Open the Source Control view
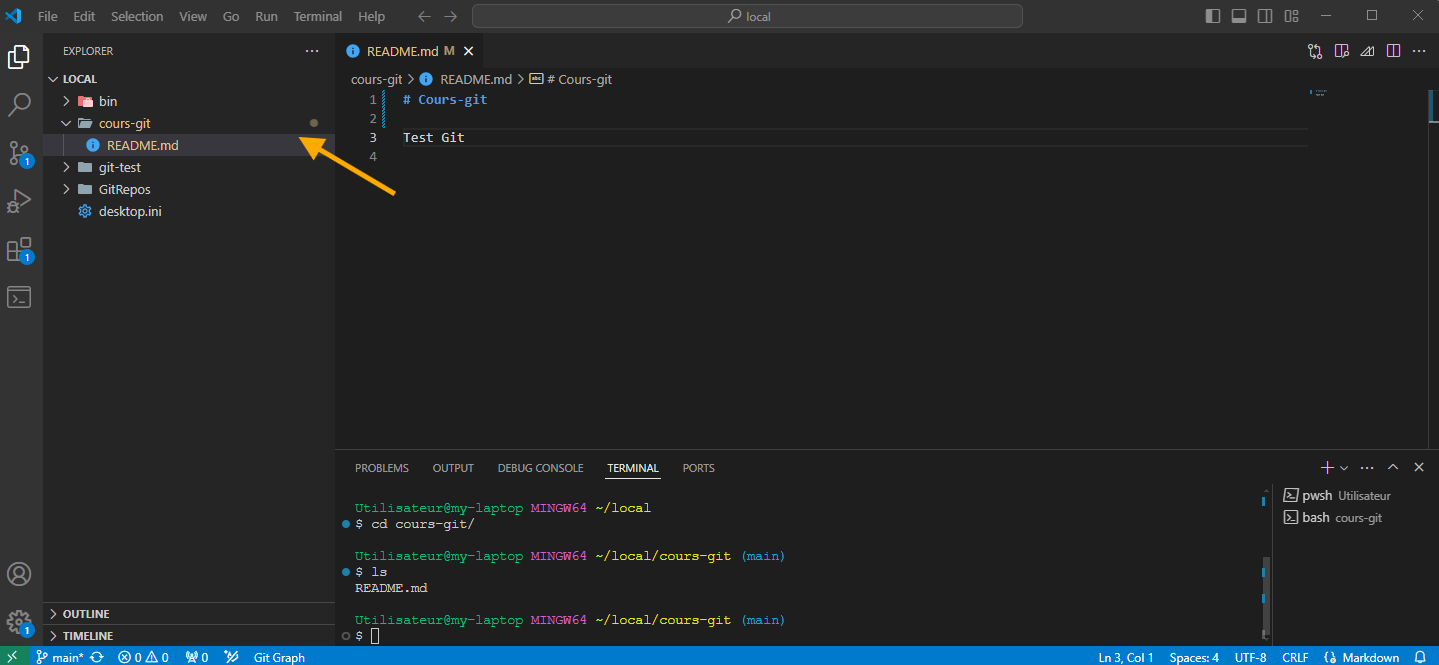This screenshot has width=1439, height=665. click(18, 152)
